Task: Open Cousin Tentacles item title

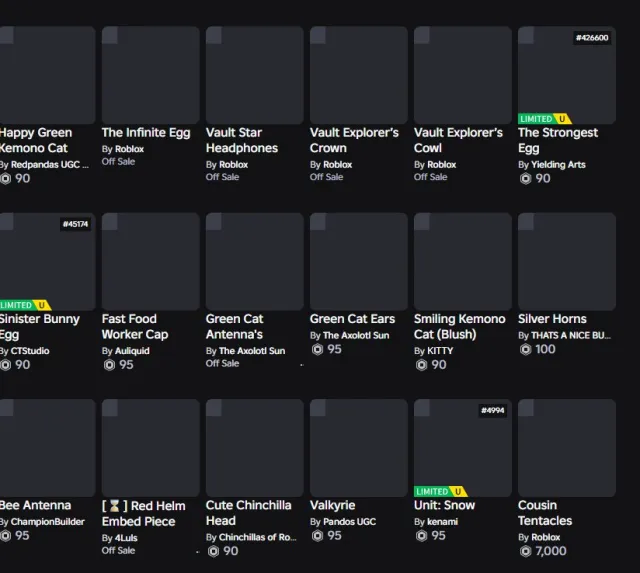Action: (x=545, y=513)
